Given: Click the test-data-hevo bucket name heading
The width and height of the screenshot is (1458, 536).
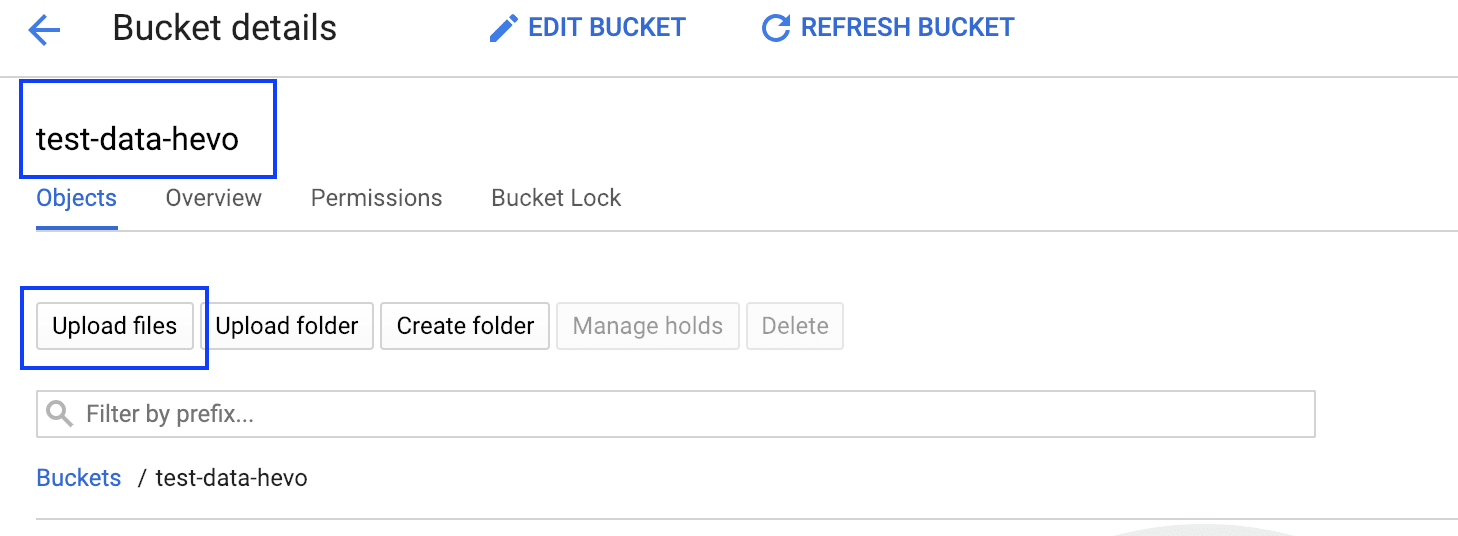Looking at the screenshot, I should click(138, 139).
